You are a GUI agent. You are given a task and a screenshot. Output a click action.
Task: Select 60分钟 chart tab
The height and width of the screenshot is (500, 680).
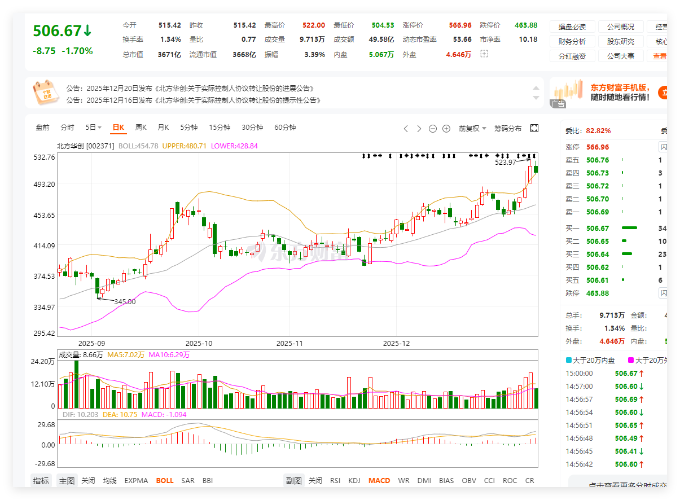coord(285,127)
